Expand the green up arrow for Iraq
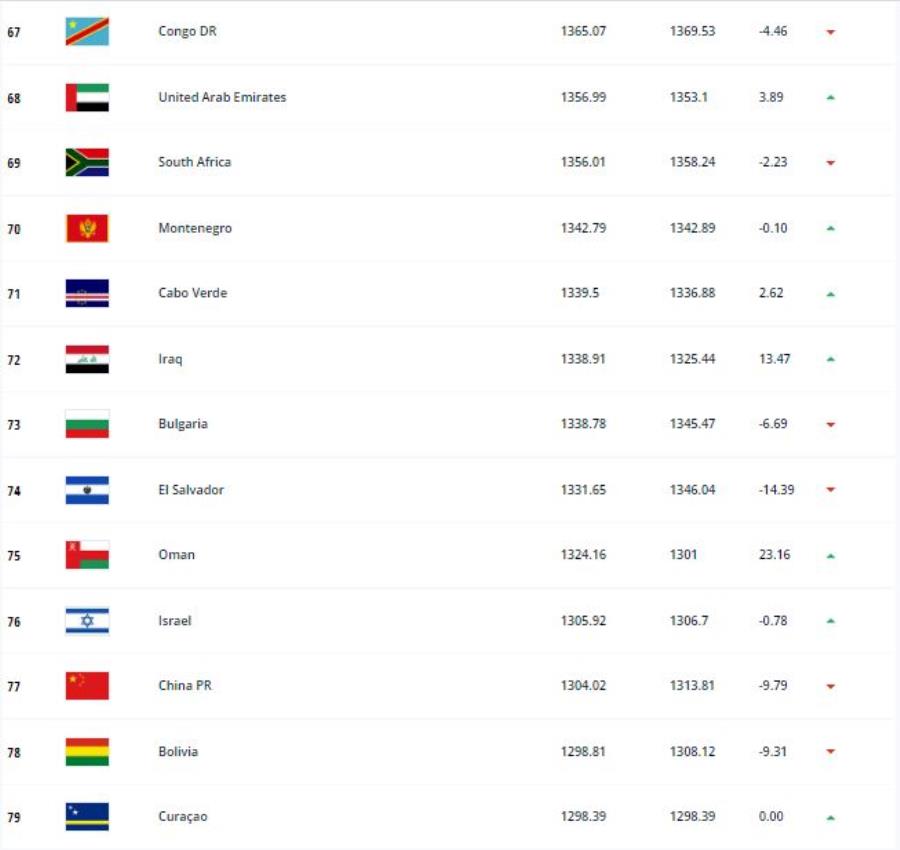Viewport: 900px width, 850px height. [831, 359]
